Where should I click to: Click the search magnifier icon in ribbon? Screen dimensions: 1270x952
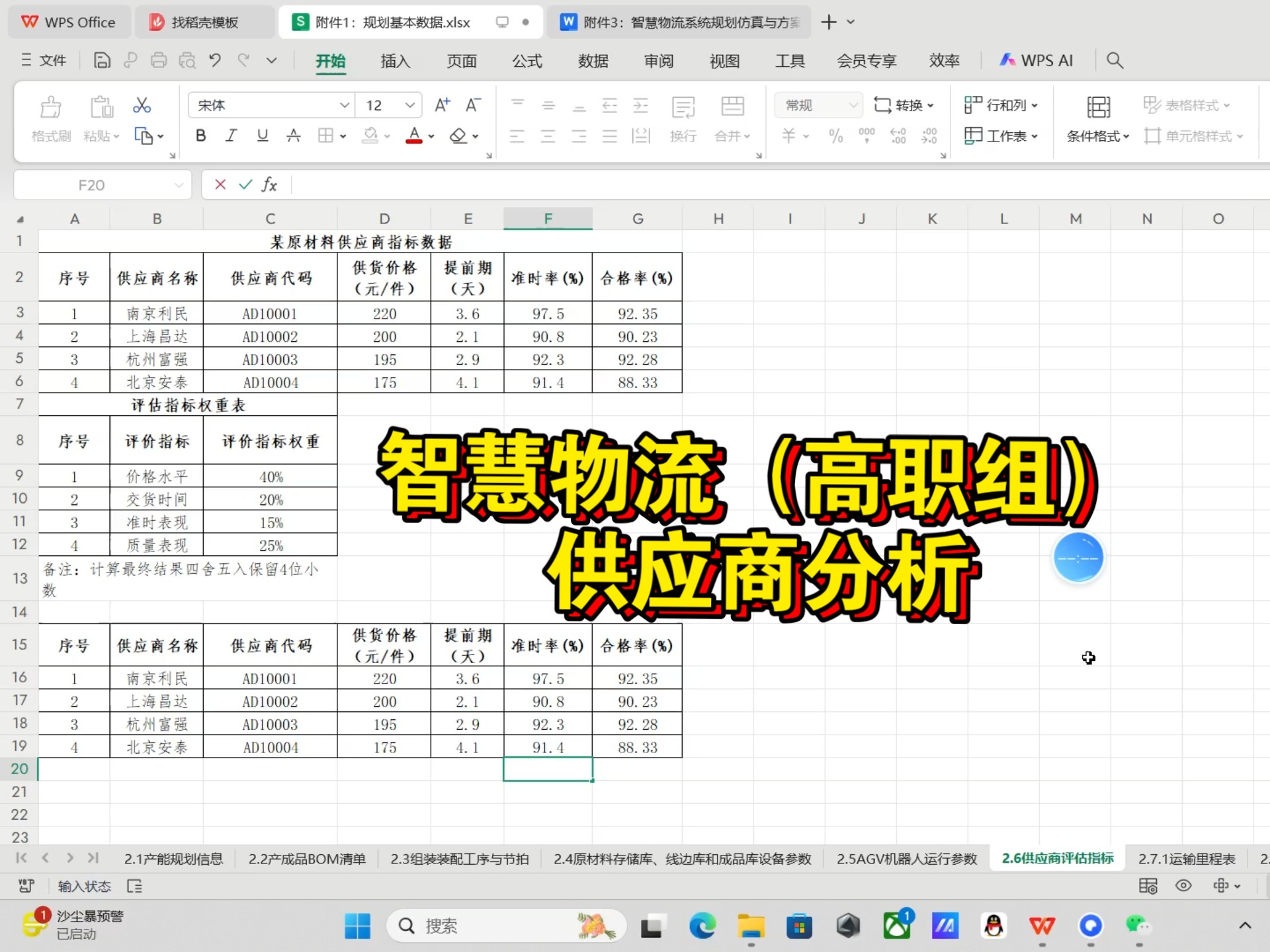point(1115,61)
